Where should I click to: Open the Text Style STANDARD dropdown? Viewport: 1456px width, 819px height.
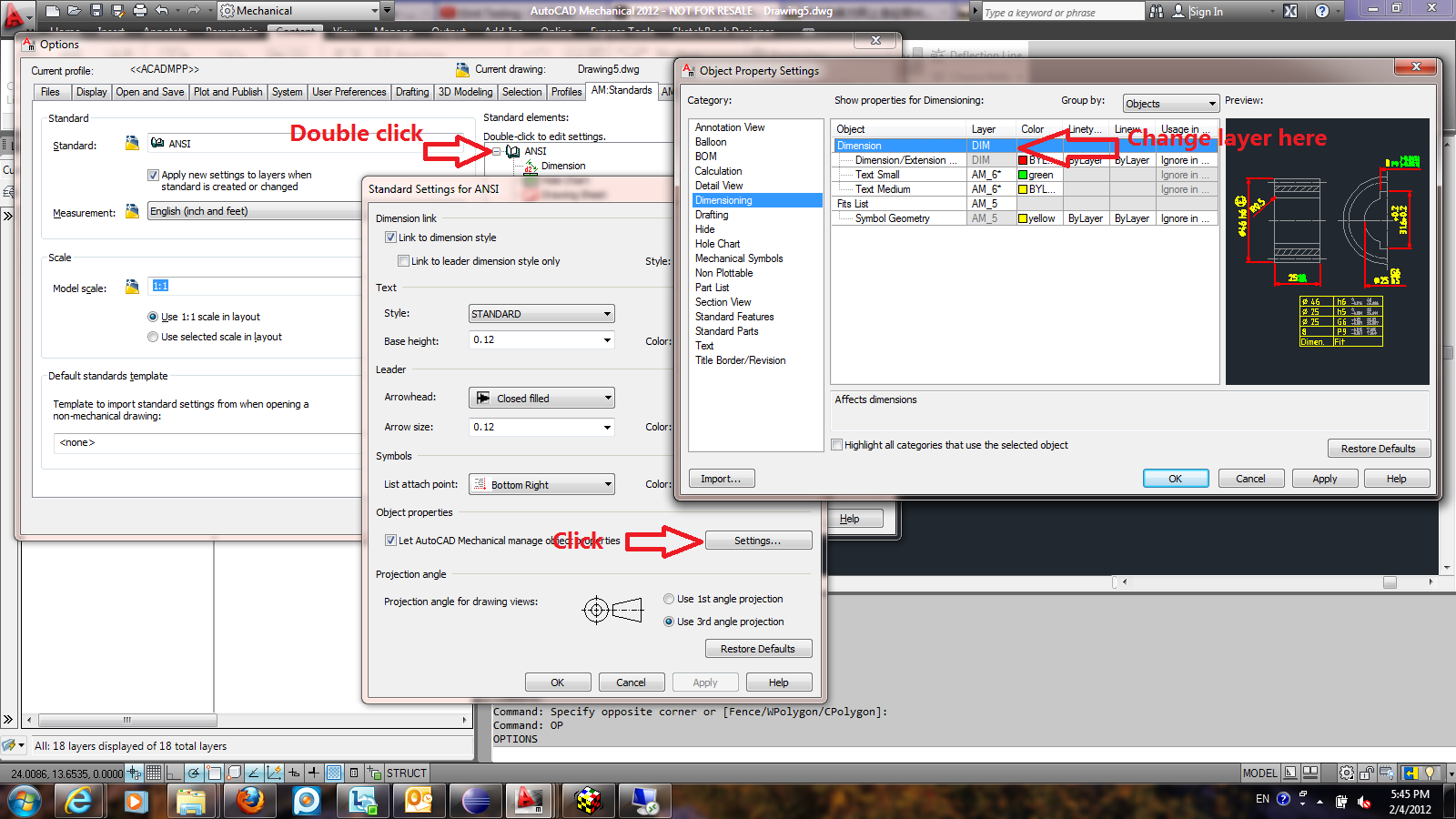[541, 314]
